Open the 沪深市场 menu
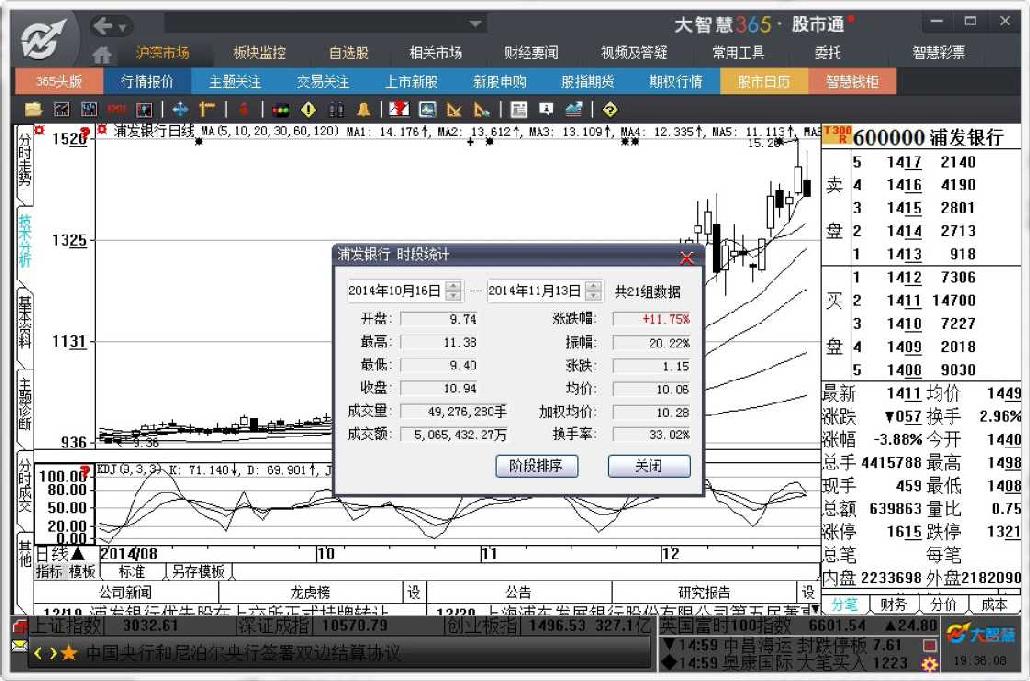Viewport: 1030px width, 681px height. 162,53
